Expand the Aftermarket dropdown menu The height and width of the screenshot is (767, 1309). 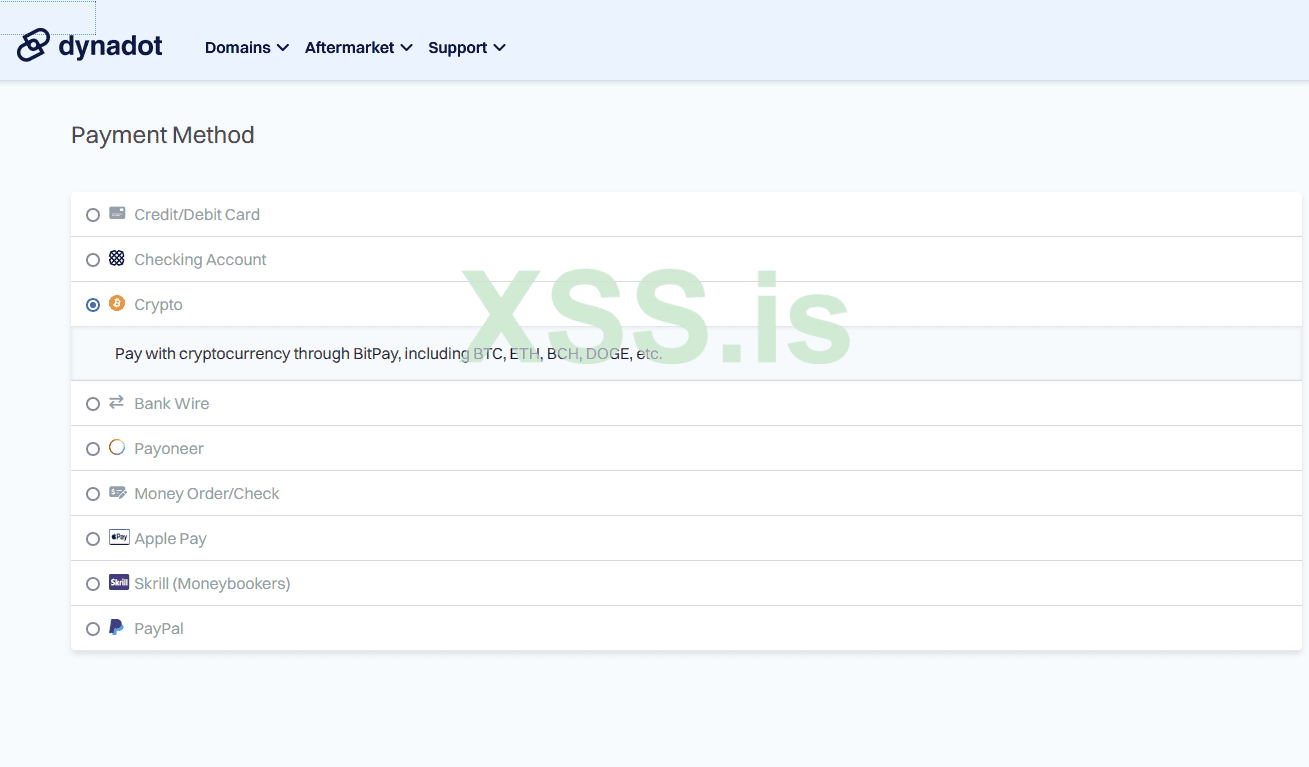click(x=359, y=47)
